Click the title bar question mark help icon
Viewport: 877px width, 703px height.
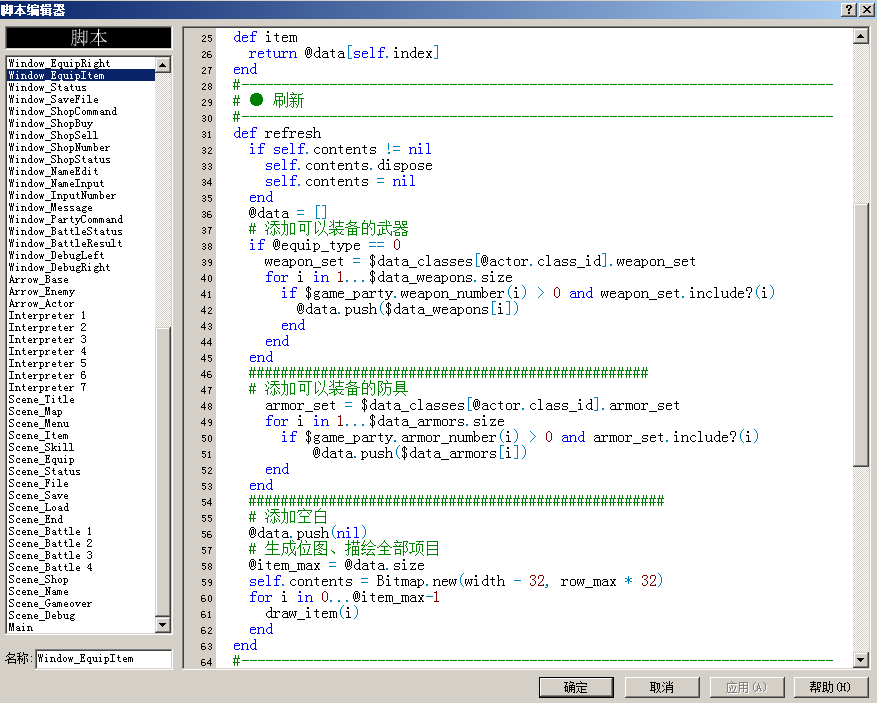click(x=848, y=9)
